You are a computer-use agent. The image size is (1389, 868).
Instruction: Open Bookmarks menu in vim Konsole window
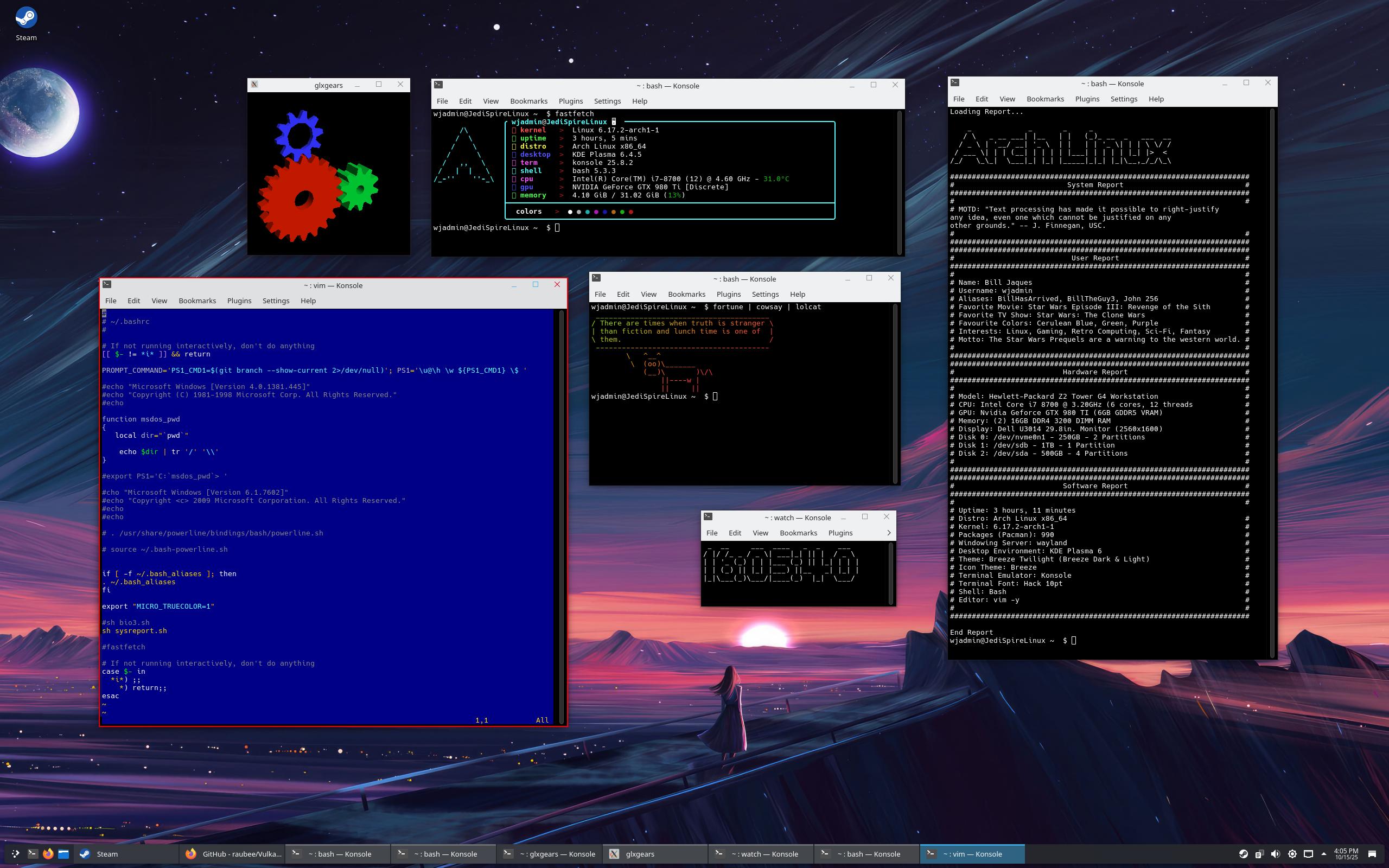coord(197,301)
